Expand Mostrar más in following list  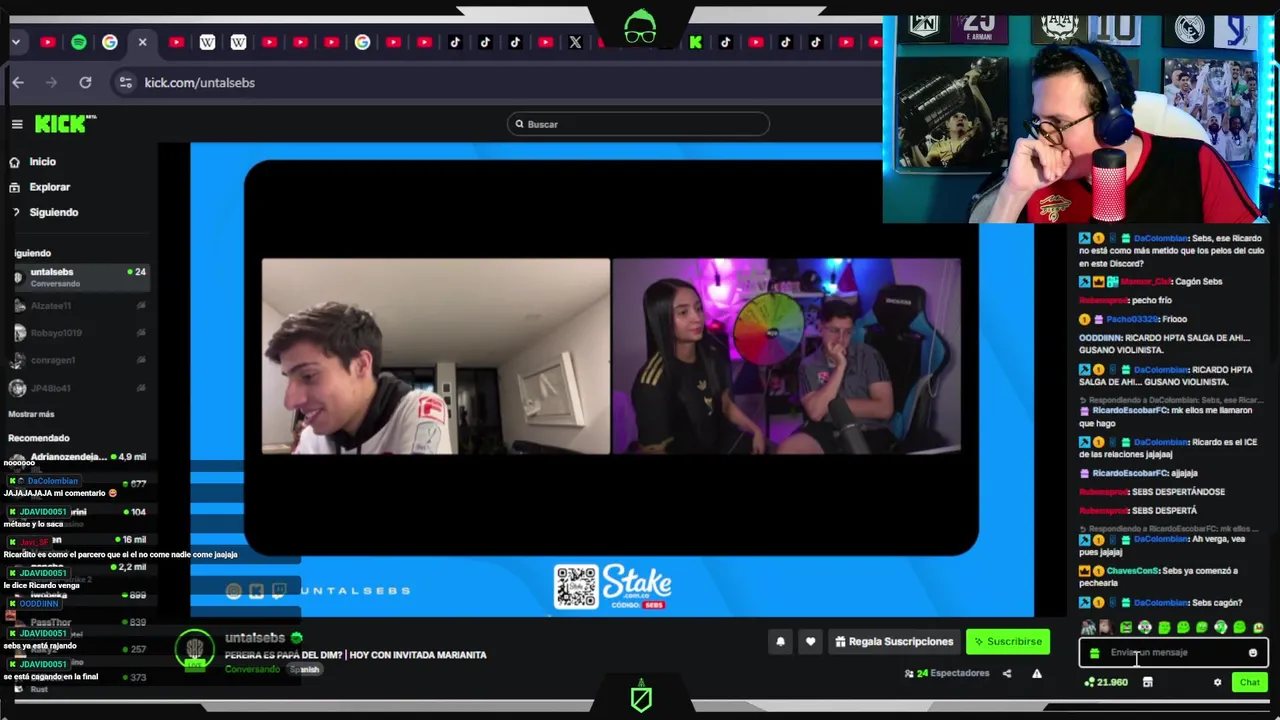click(x=31, y=414)
